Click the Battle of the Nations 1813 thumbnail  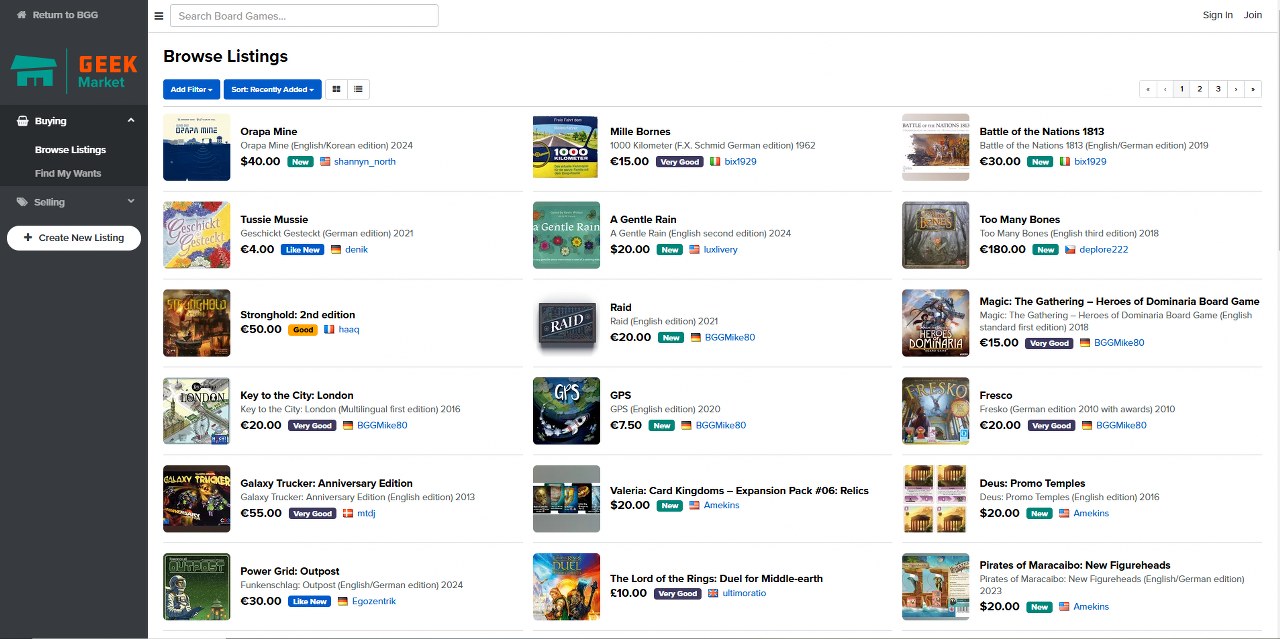coord(935,147)
